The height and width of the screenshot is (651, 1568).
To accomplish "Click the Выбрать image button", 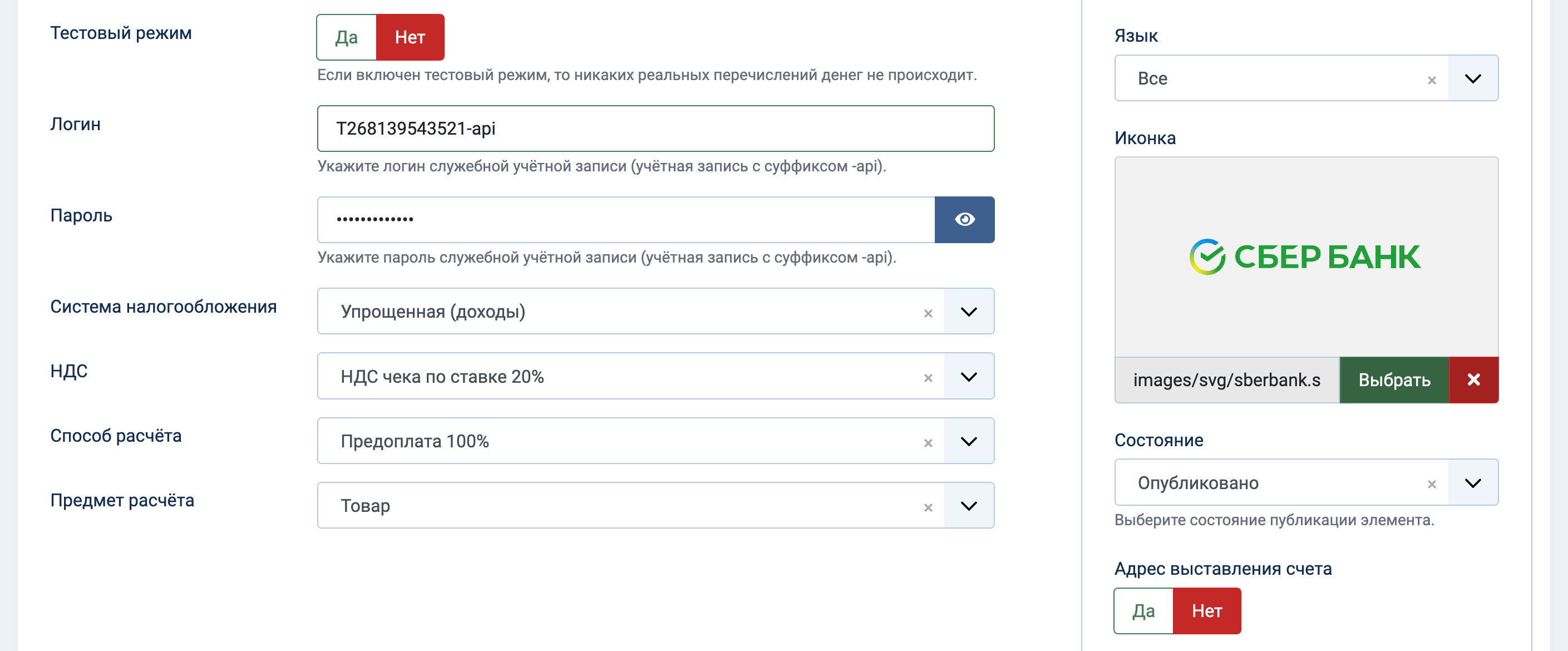I will pos(1394,379).
